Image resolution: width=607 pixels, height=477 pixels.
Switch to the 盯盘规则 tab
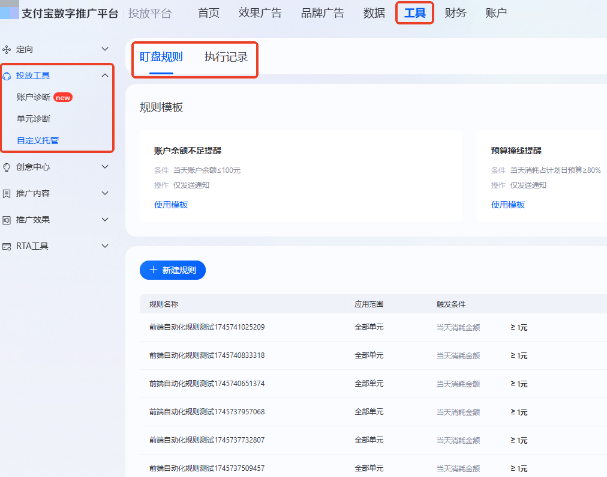(x=161, y=57)
